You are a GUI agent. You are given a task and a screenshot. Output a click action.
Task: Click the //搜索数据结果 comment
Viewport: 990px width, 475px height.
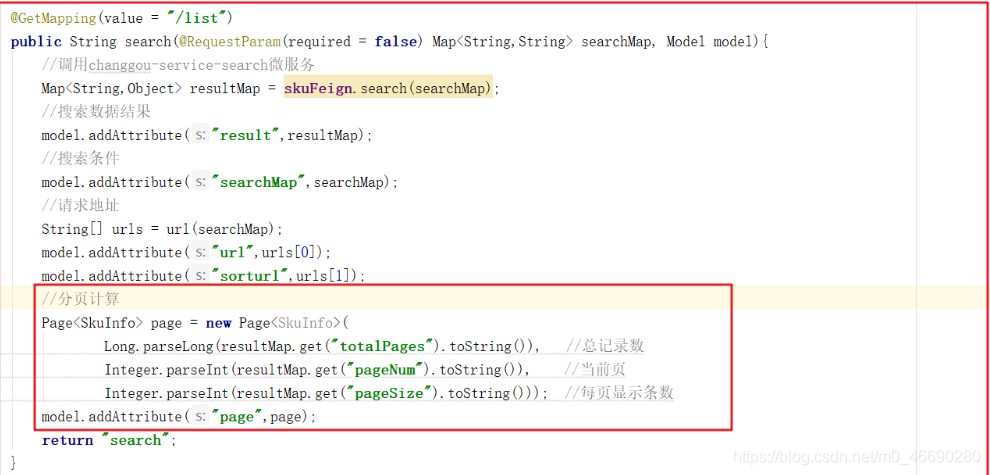(96, 112)
